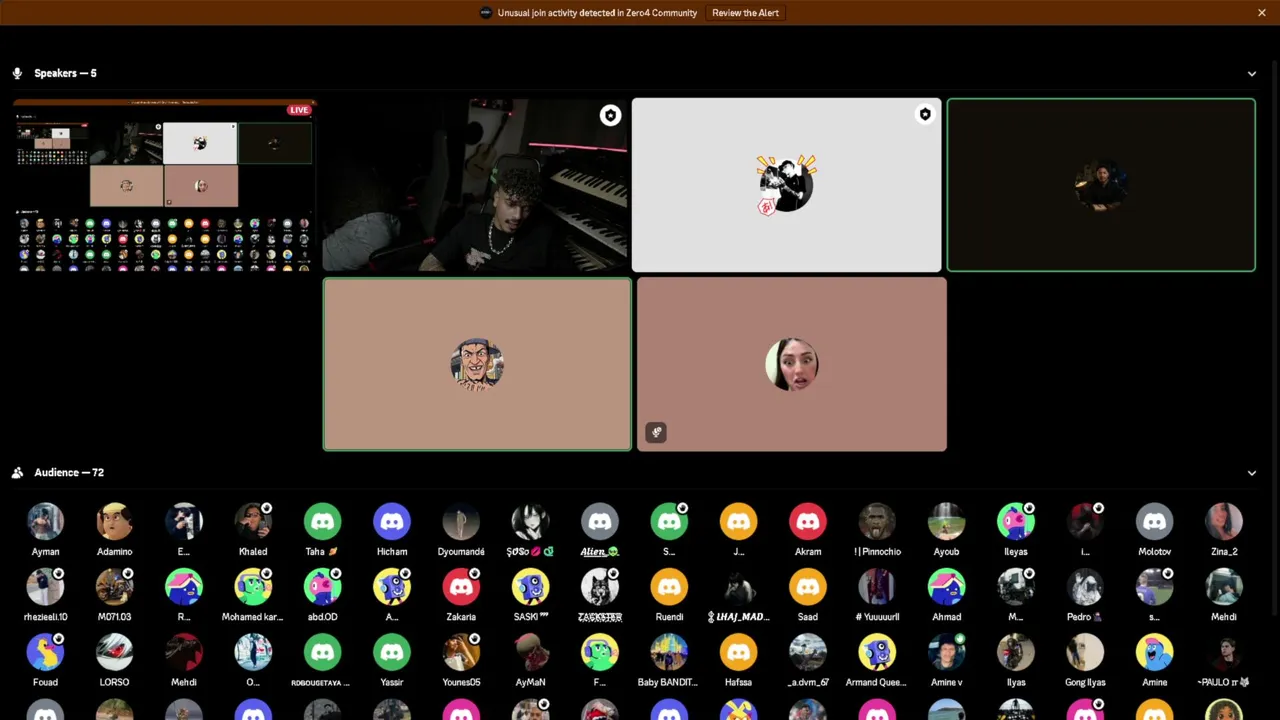Click the "# Yuuuuurll" audience name
The width and height of the screenshot is (1280, 720).
(877, 617)
